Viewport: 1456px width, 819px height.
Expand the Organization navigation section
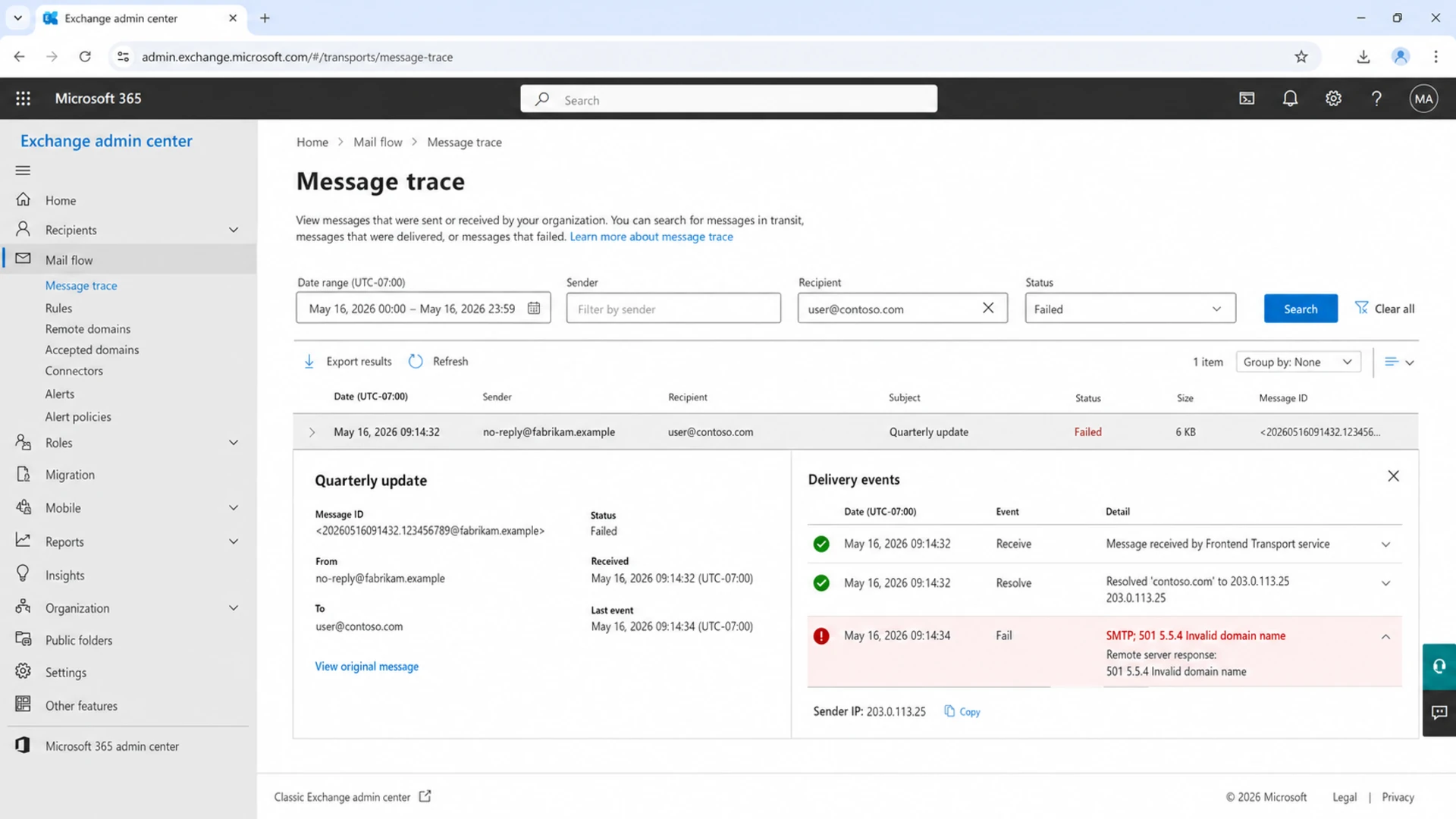234,608
